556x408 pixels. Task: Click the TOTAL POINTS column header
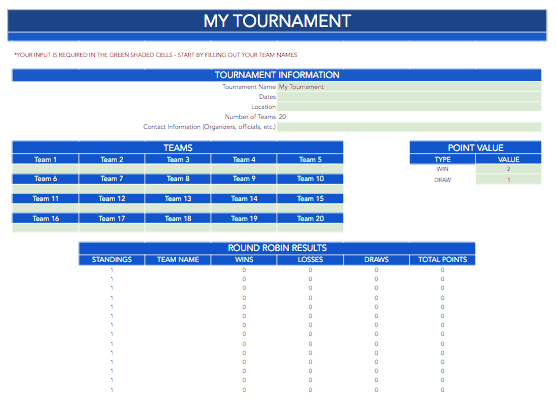pos(442,259)
